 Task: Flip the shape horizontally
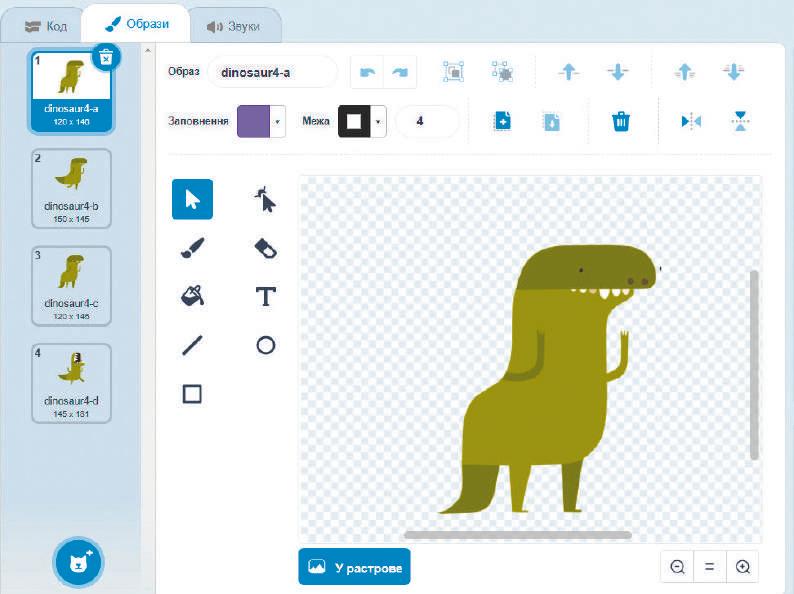(x=691, y=122)
